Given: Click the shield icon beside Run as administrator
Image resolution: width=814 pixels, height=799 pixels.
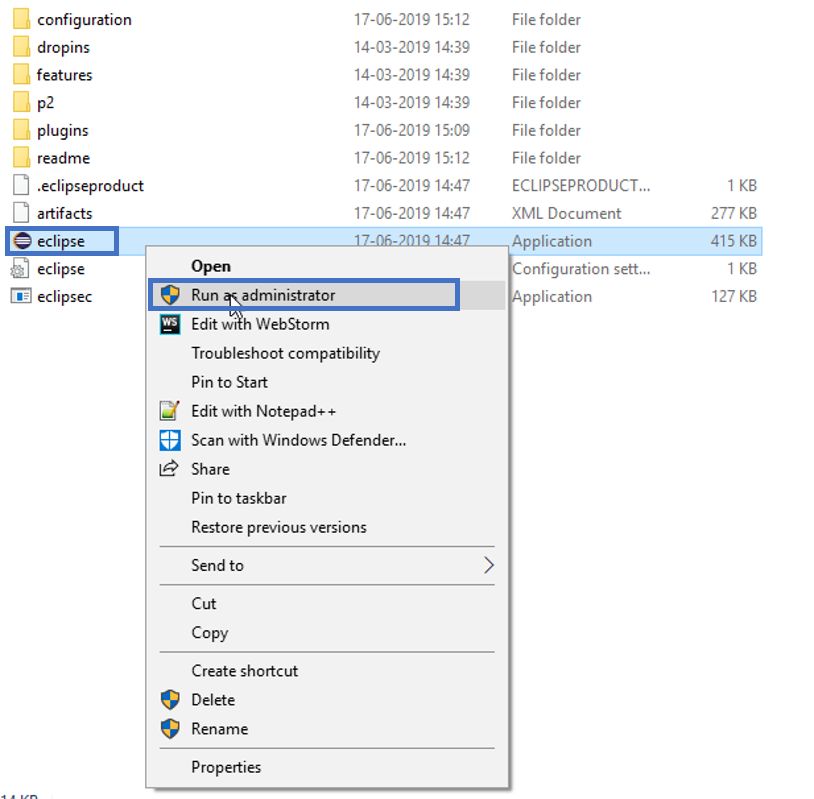Looking at the screenshot, I should (x=170, y=295).
